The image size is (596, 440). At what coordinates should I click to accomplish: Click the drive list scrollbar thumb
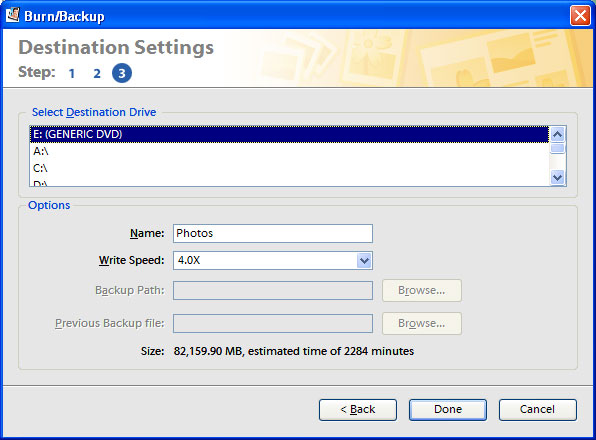pyautogui.click(x=558, y=148)
